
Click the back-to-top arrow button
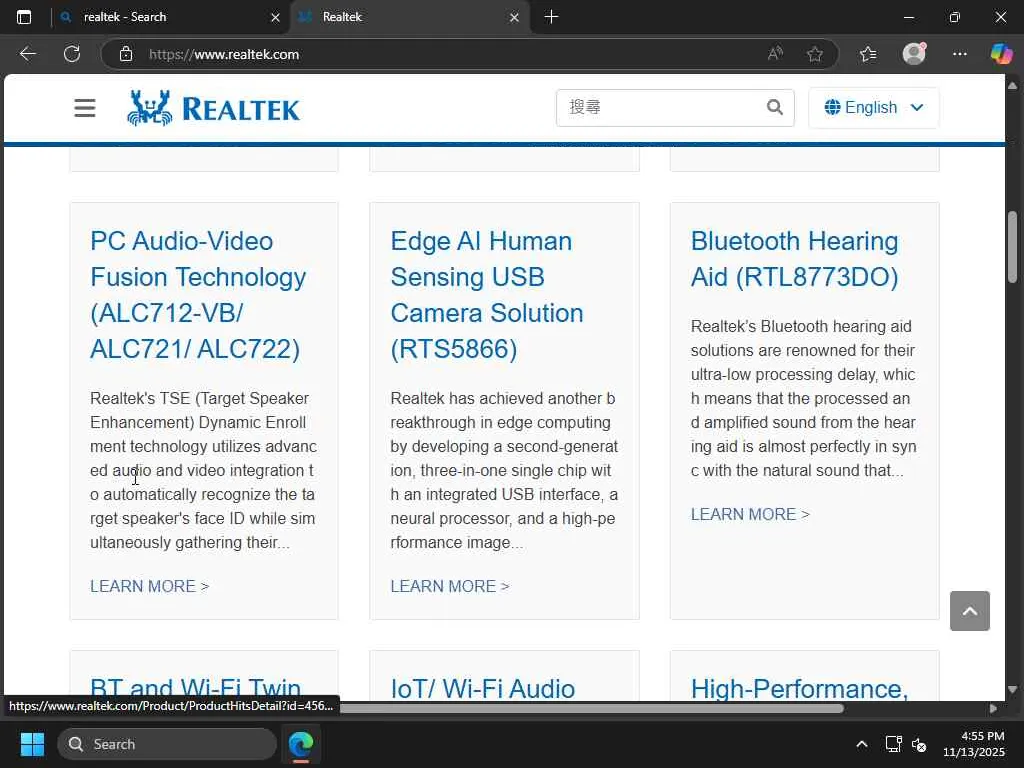(x=970, y=611)
